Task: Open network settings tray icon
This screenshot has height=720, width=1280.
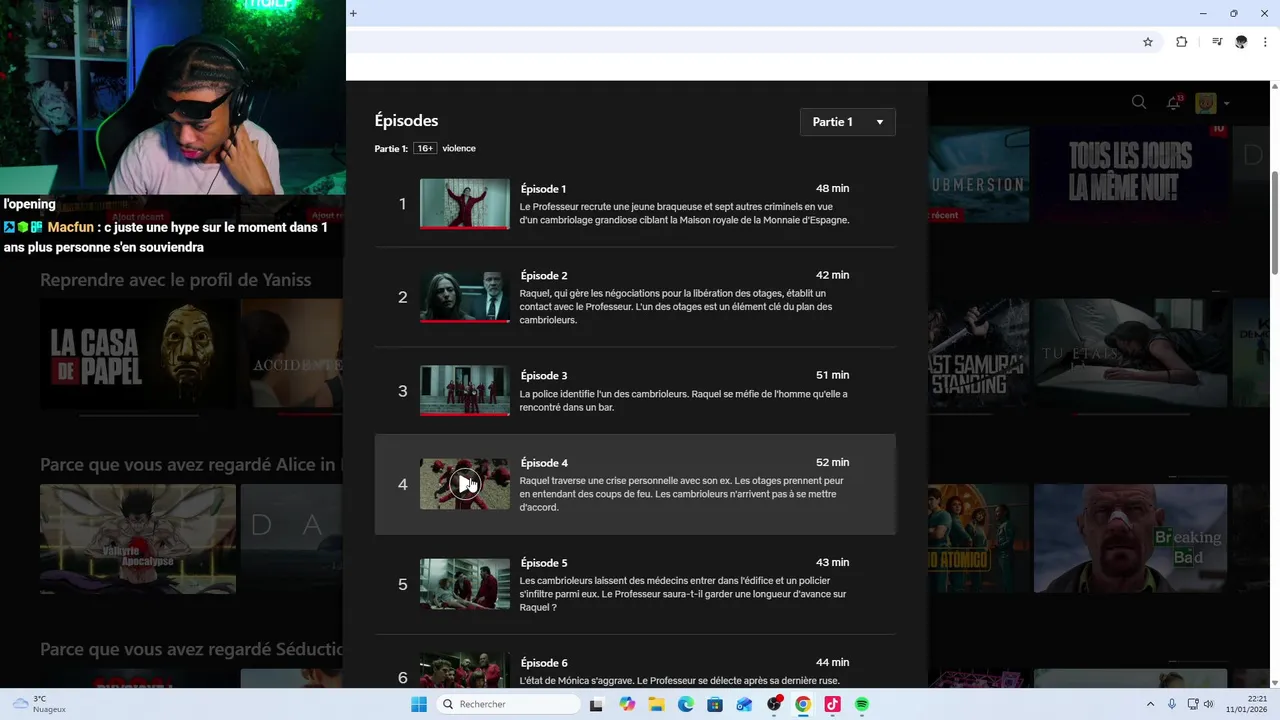Action: point(1193,704)
